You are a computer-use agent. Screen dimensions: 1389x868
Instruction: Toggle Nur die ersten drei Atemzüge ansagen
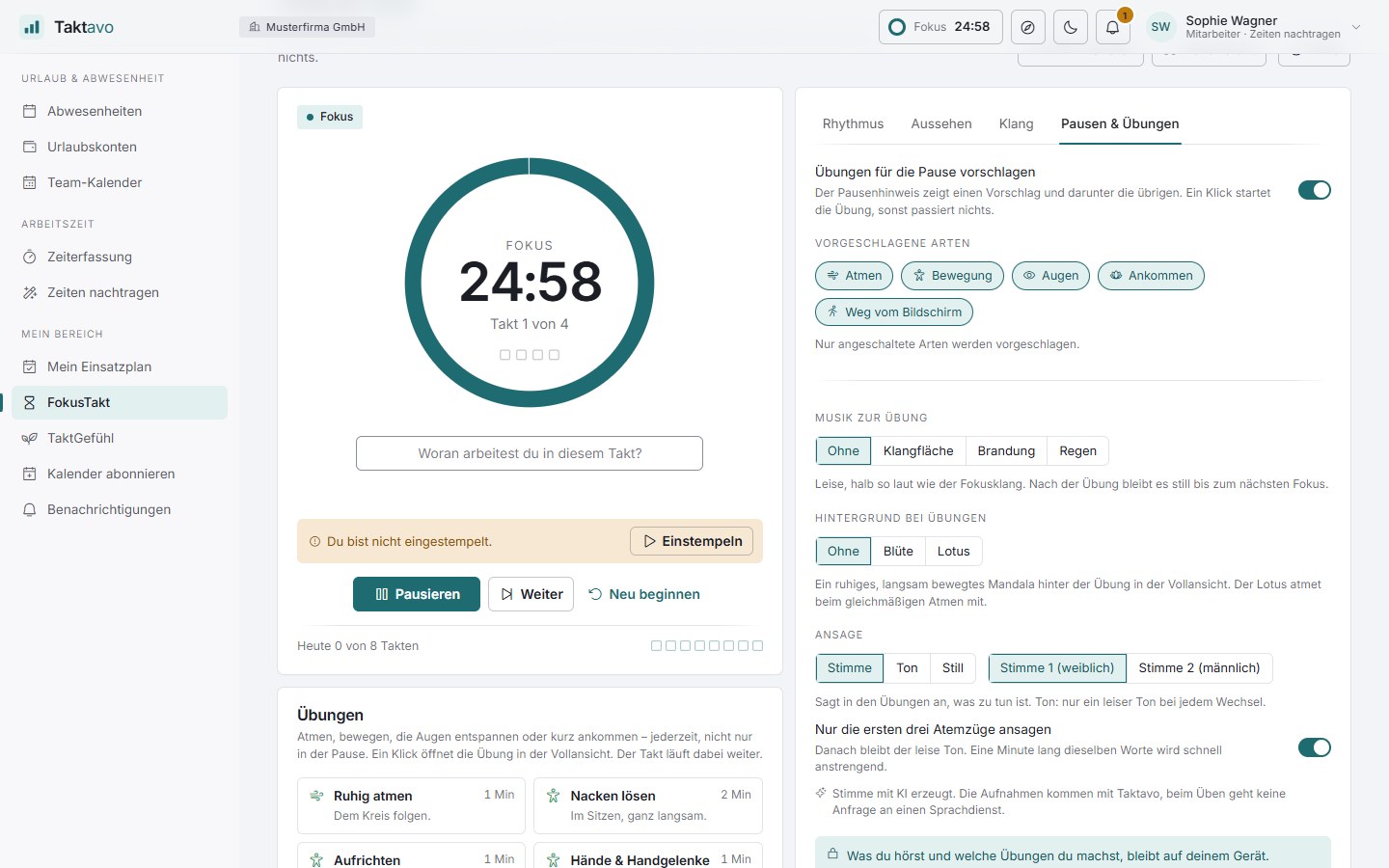click(x=1314, y=747)
